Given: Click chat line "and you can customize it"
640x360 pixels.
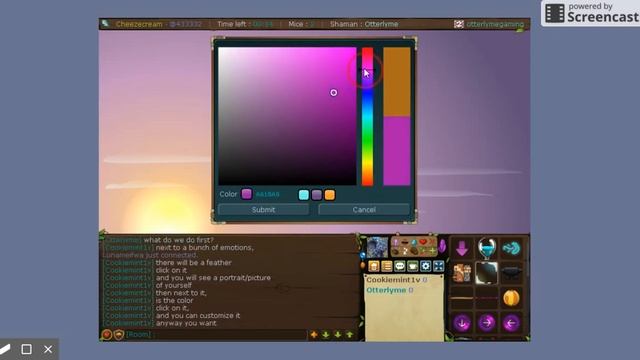Looking at the screenshot, I should tap(198, 316).
